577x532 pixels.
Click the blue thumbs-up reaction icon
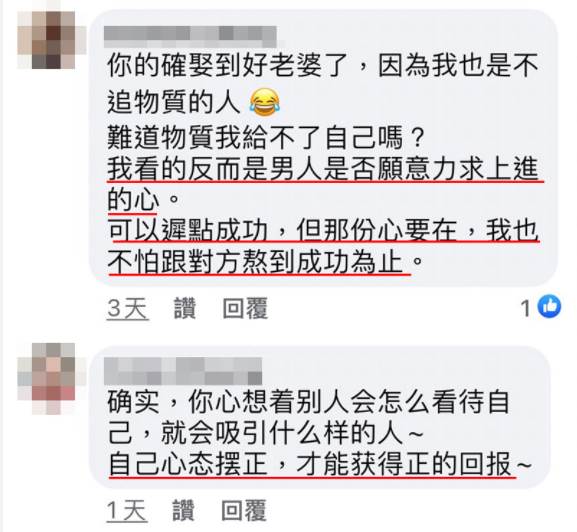click(x=549, y=306)
